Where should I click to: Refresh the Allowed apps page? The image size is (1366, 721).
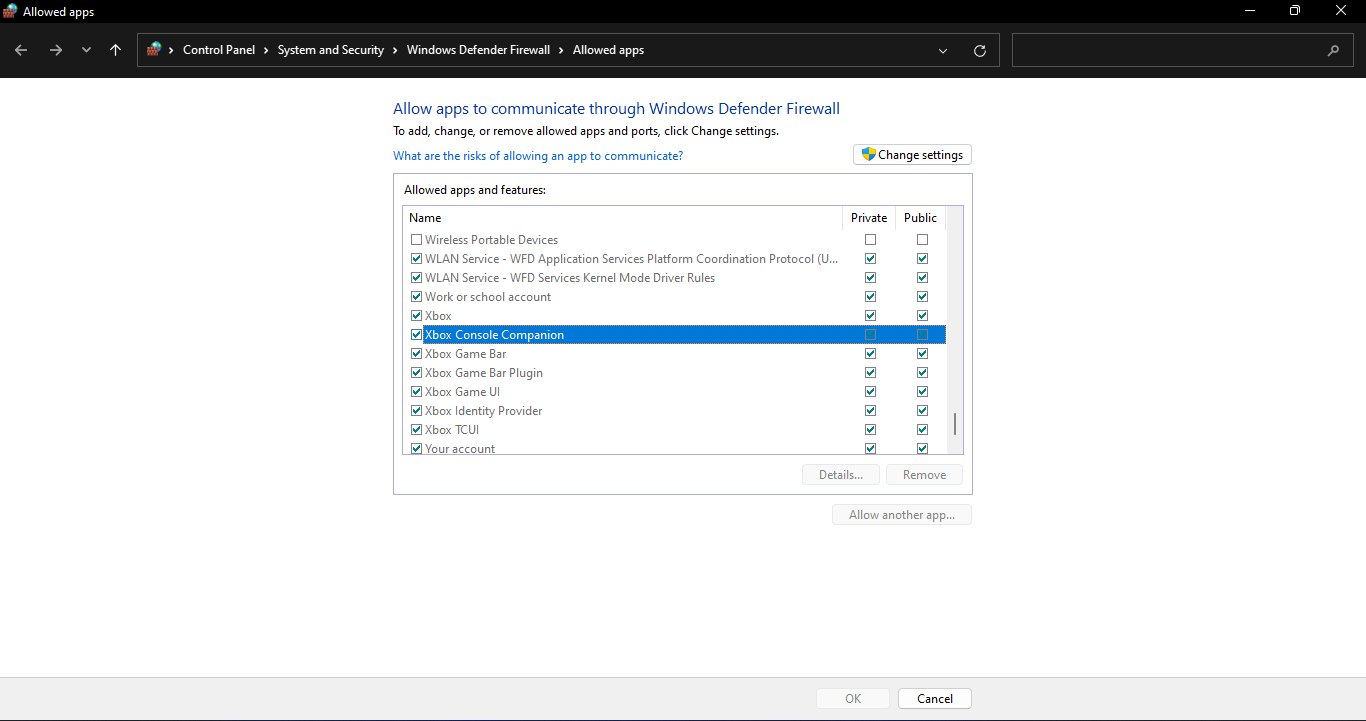979,50
